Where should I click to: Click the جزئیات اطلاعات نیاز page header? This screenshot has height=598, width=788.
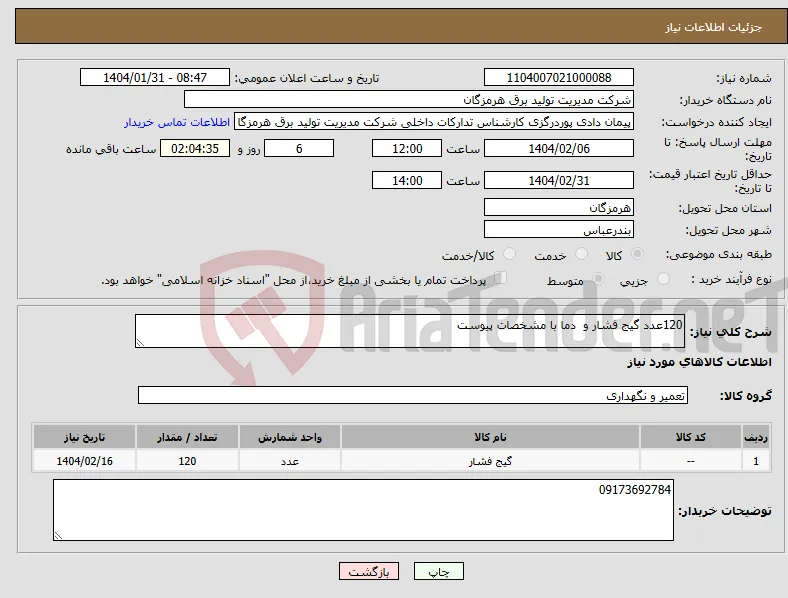coord(714,27)
